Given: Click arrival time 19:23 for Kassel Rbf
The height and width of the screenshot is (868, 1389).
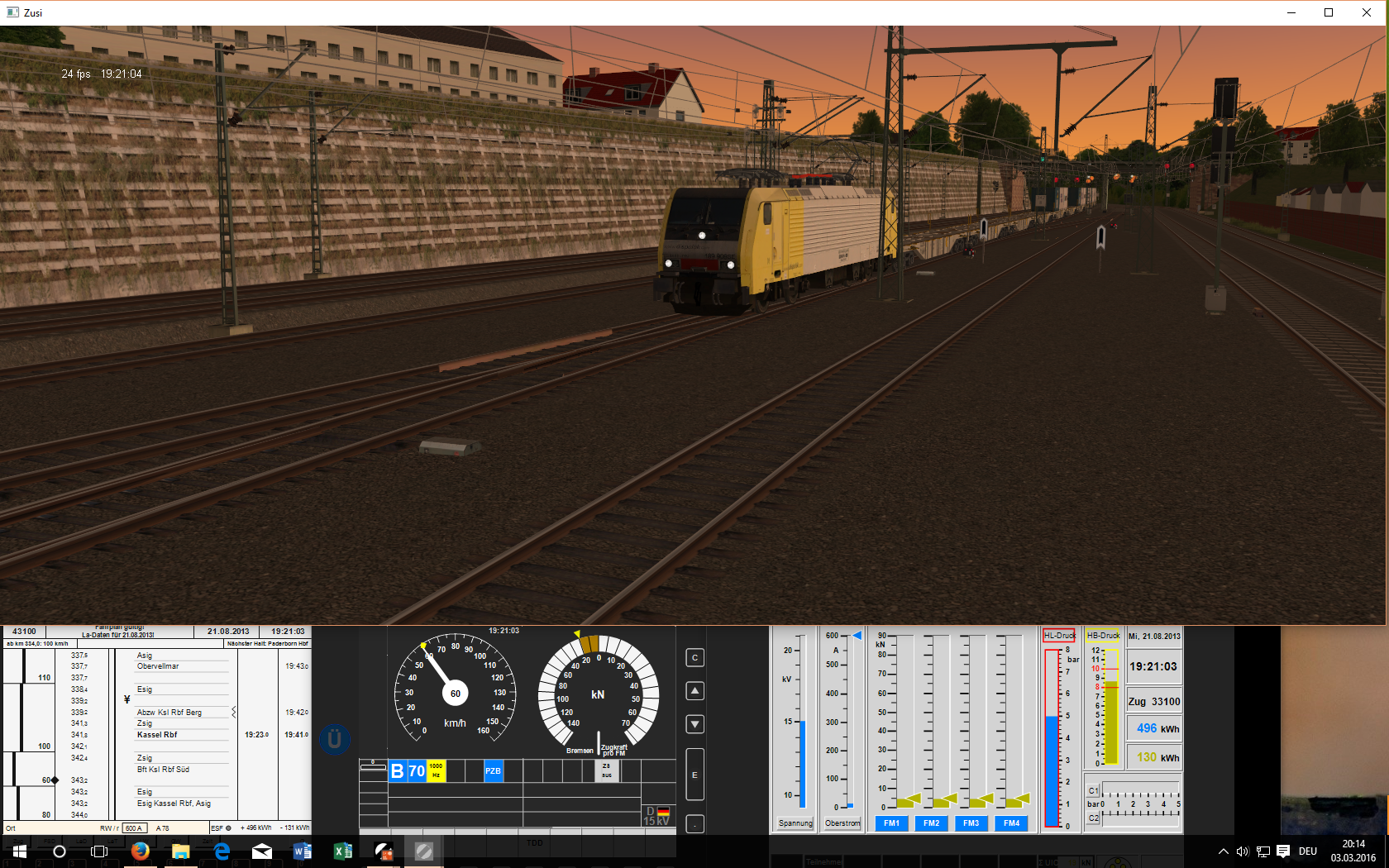Looking at the screenshot, I should tap(256, 735).
